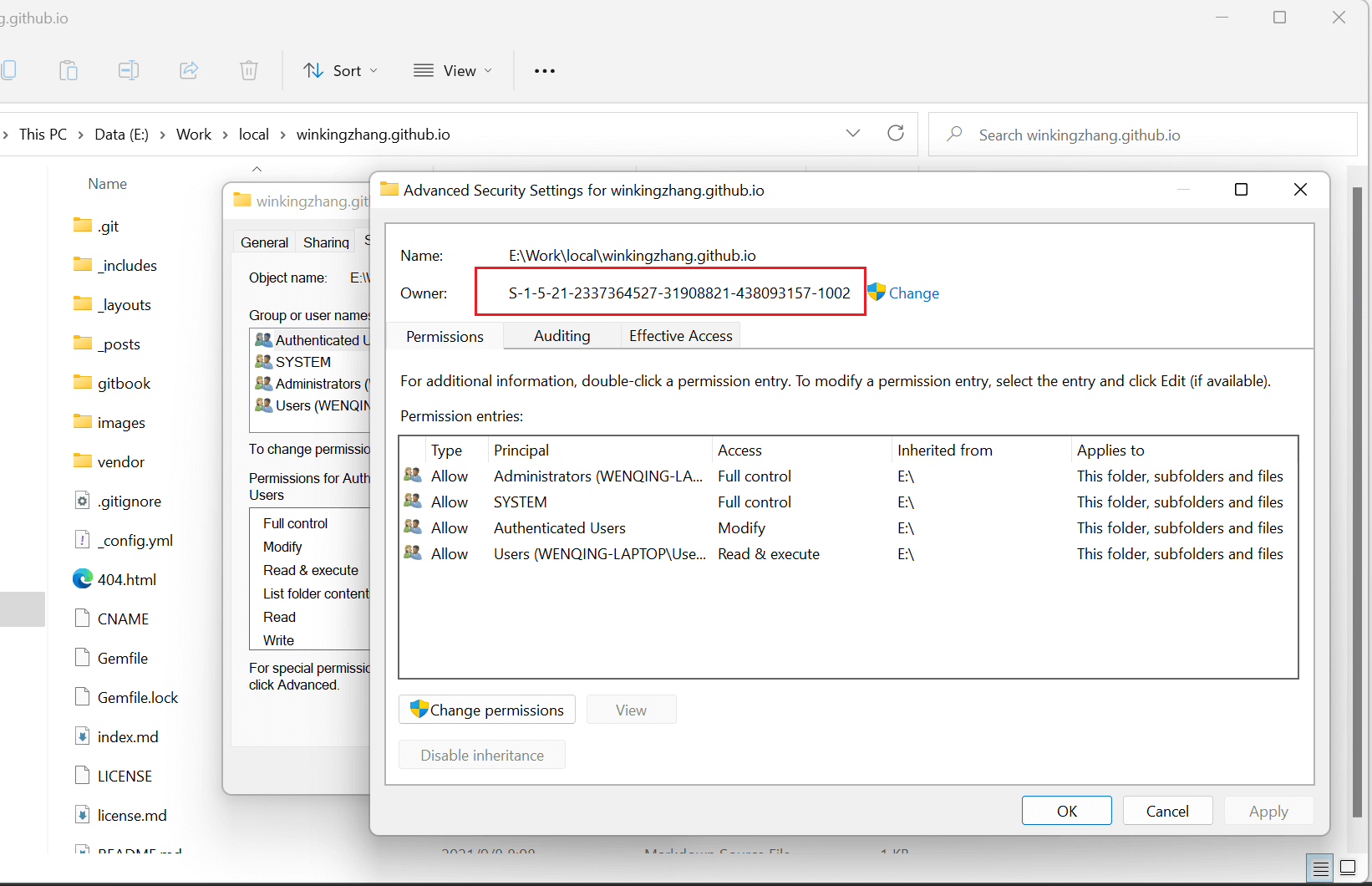Expand the chevron after 'Work' breadcrumb
Screen dimensions: 1372x886
tap(225, 135)
